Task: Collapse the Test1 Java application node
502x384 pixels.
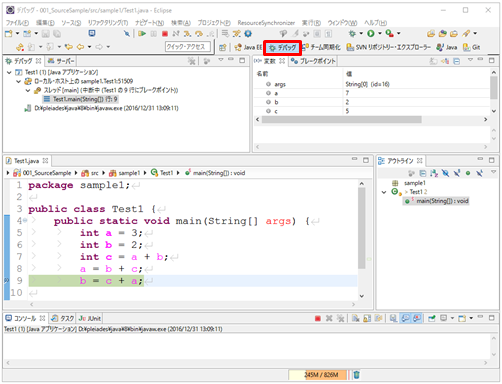Action: pyautogui.click(x=9, y=72)
